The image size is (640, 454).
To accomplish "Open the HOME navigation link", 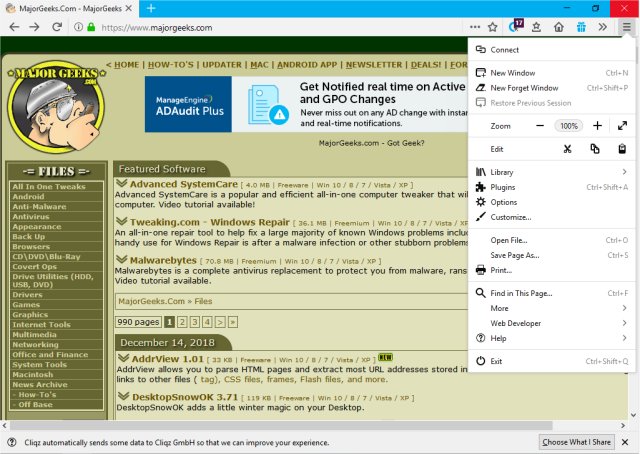I will click(127, 65).
